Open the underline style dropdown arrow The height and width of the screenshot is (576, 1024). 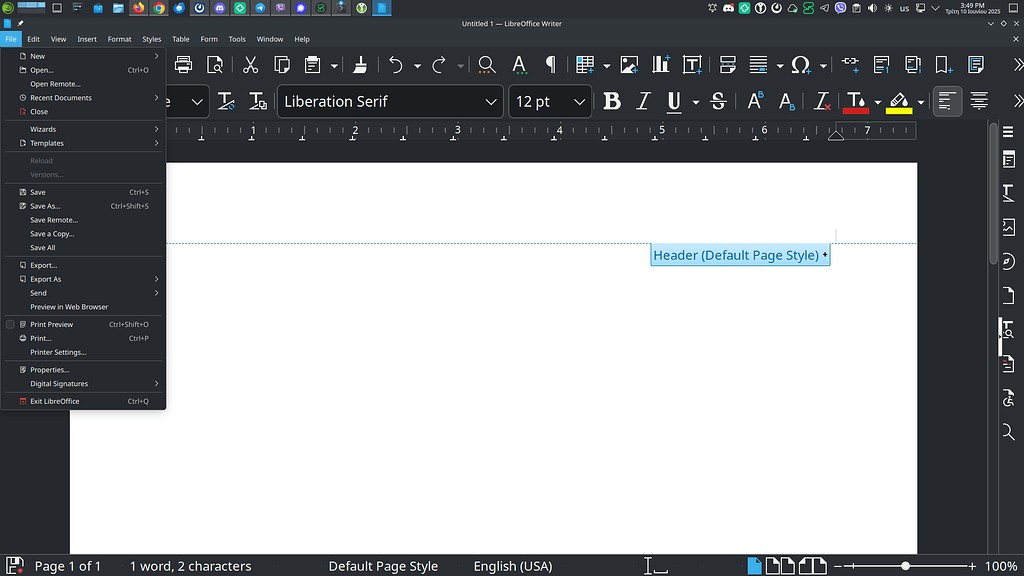coord(696,101)
